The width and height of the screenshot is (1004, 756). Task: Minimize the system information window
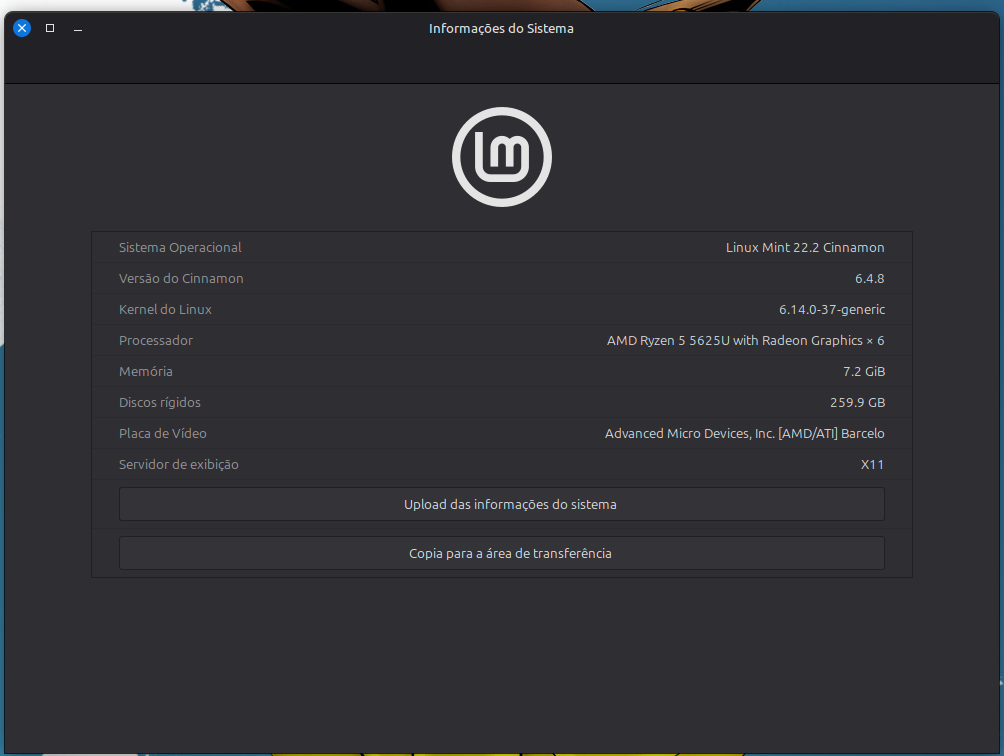point(78,29)
